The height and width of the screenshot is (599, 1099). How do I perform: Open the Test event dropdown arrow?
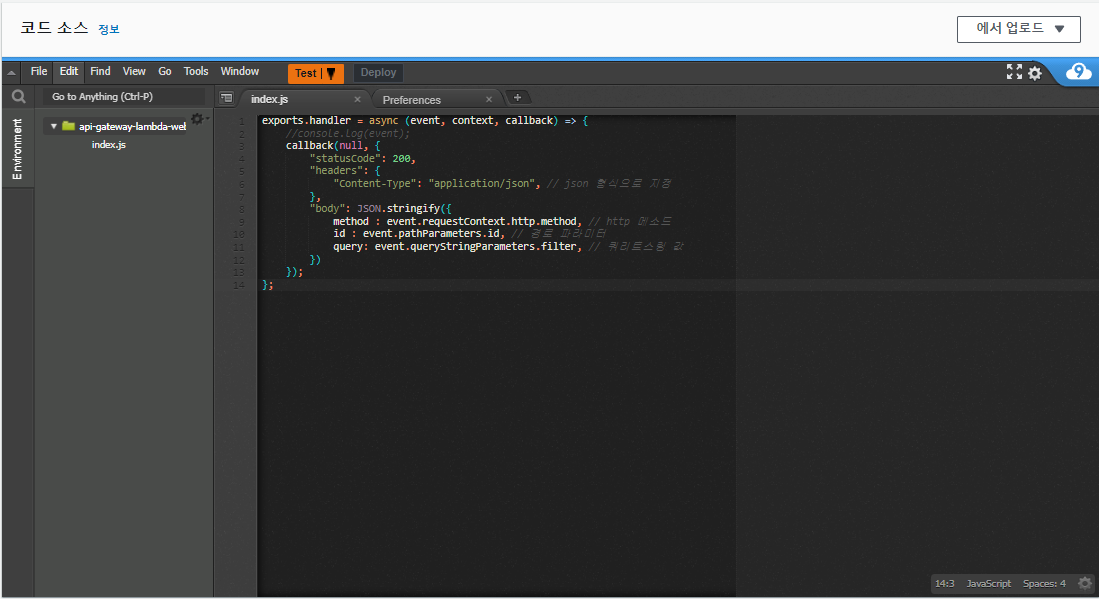[330, 72]
